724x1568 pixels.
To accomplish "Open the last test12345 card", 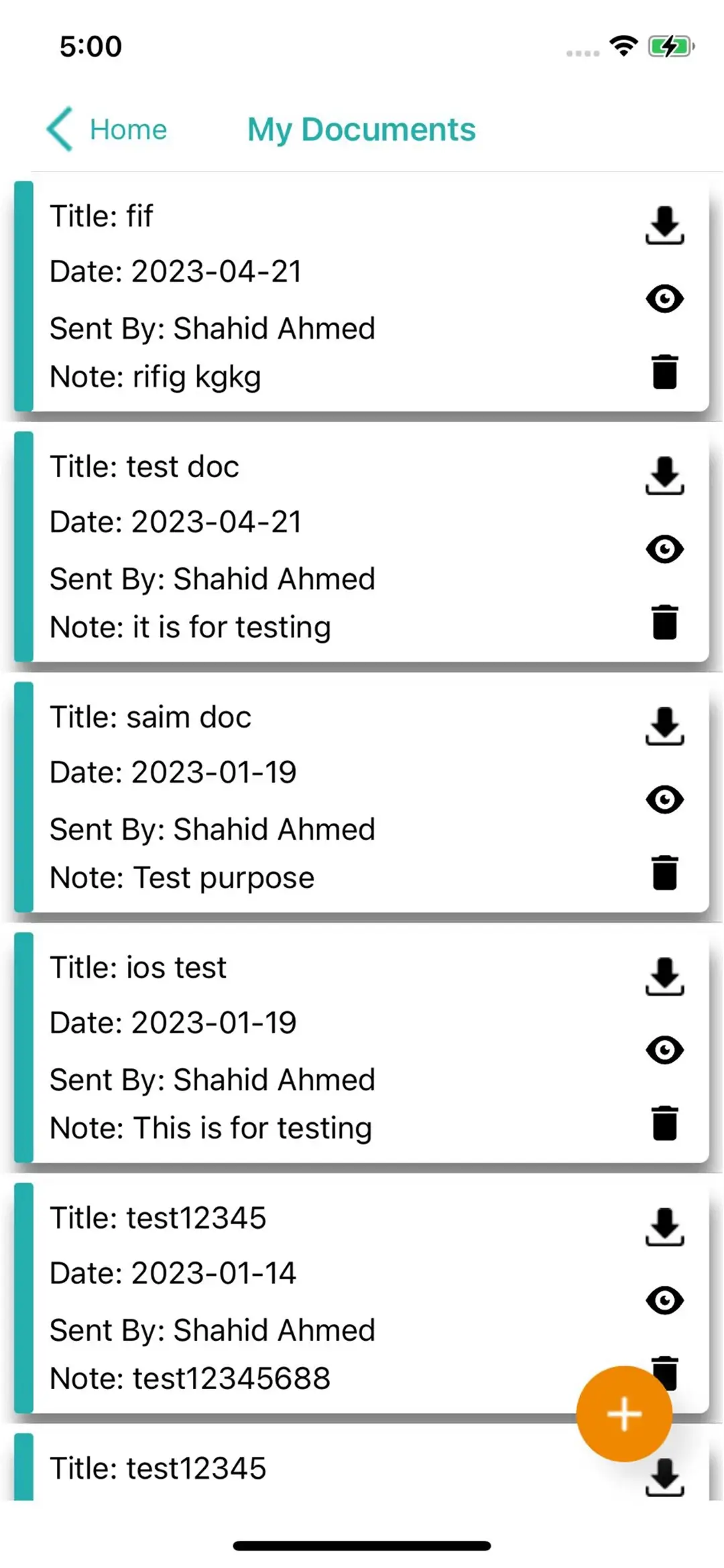I will tap(268, 1467).
